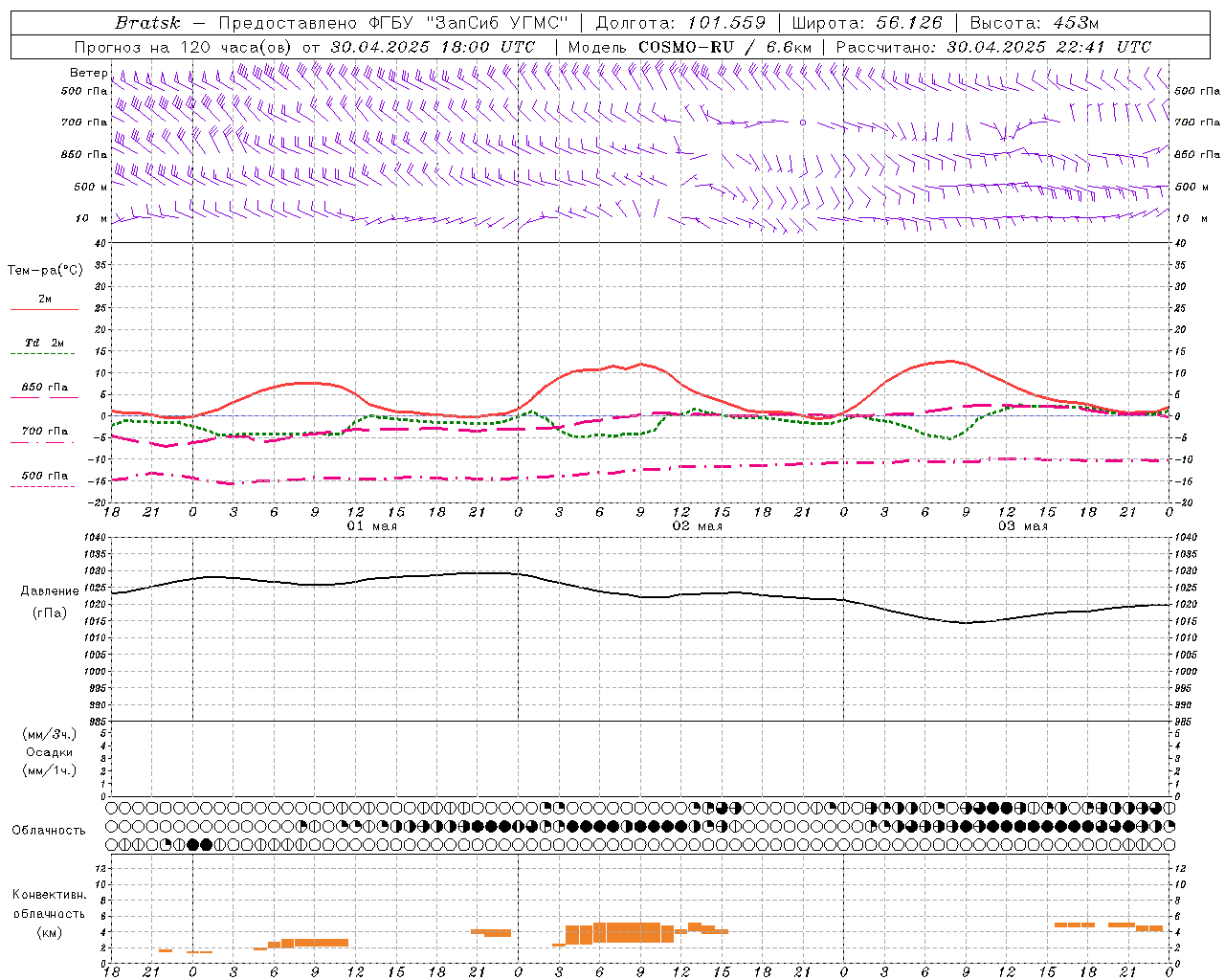Click the Широта: 56.126 value
The image size is (1225, 980).
coord(867,23)
